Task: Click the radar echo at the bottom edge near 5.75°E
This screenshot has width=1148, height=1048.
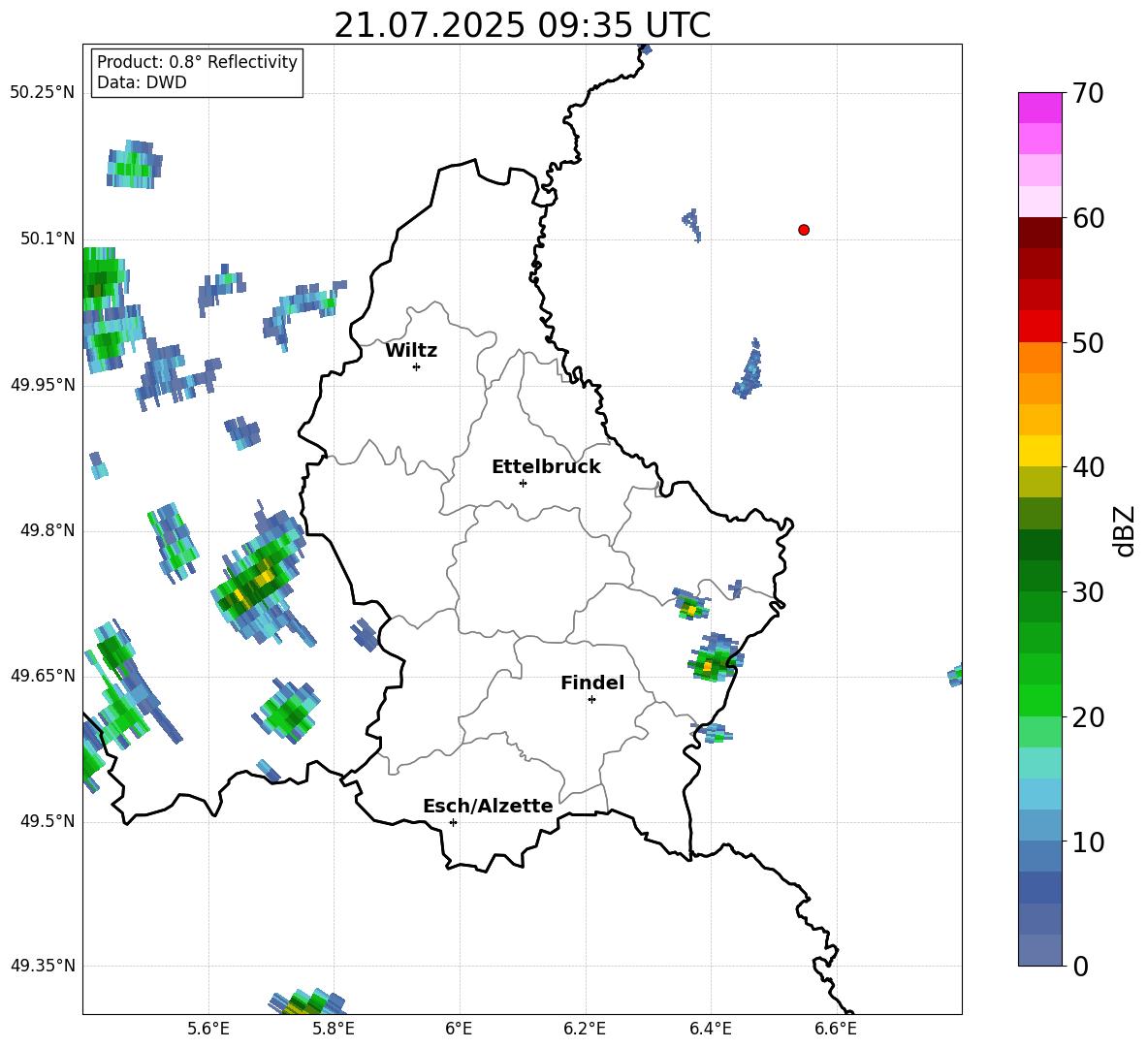Action: click(x=307, y=1001)
